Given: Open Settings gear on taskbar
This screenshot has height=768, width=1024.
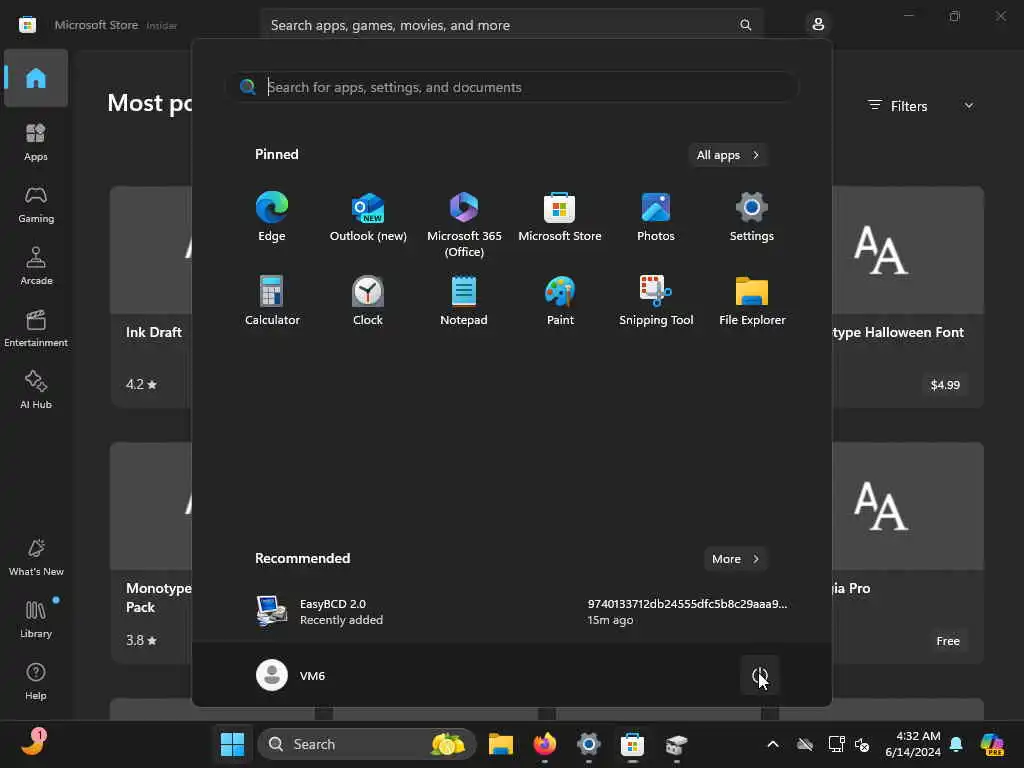Looking at the screenshot, I should pyautogui.click(x=588, y=744).
